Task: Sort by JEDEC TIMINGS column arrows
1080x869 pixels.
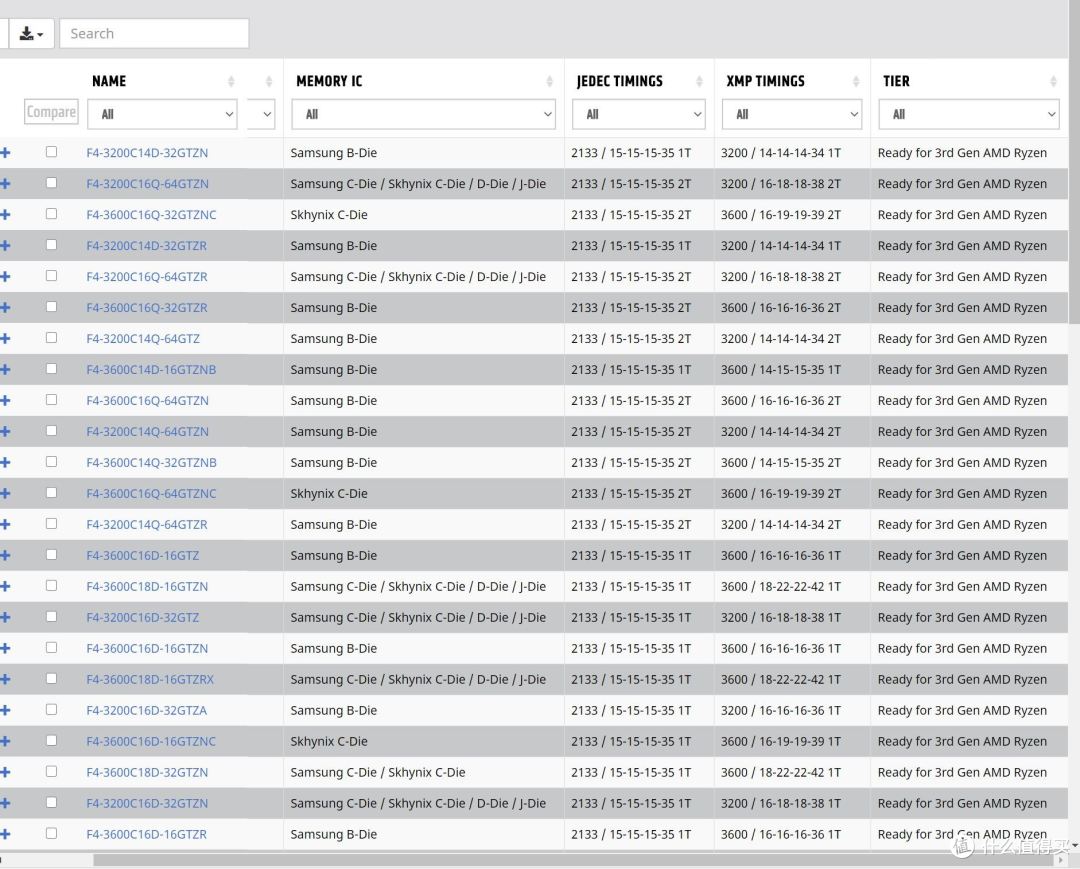Action: (699, 81)
